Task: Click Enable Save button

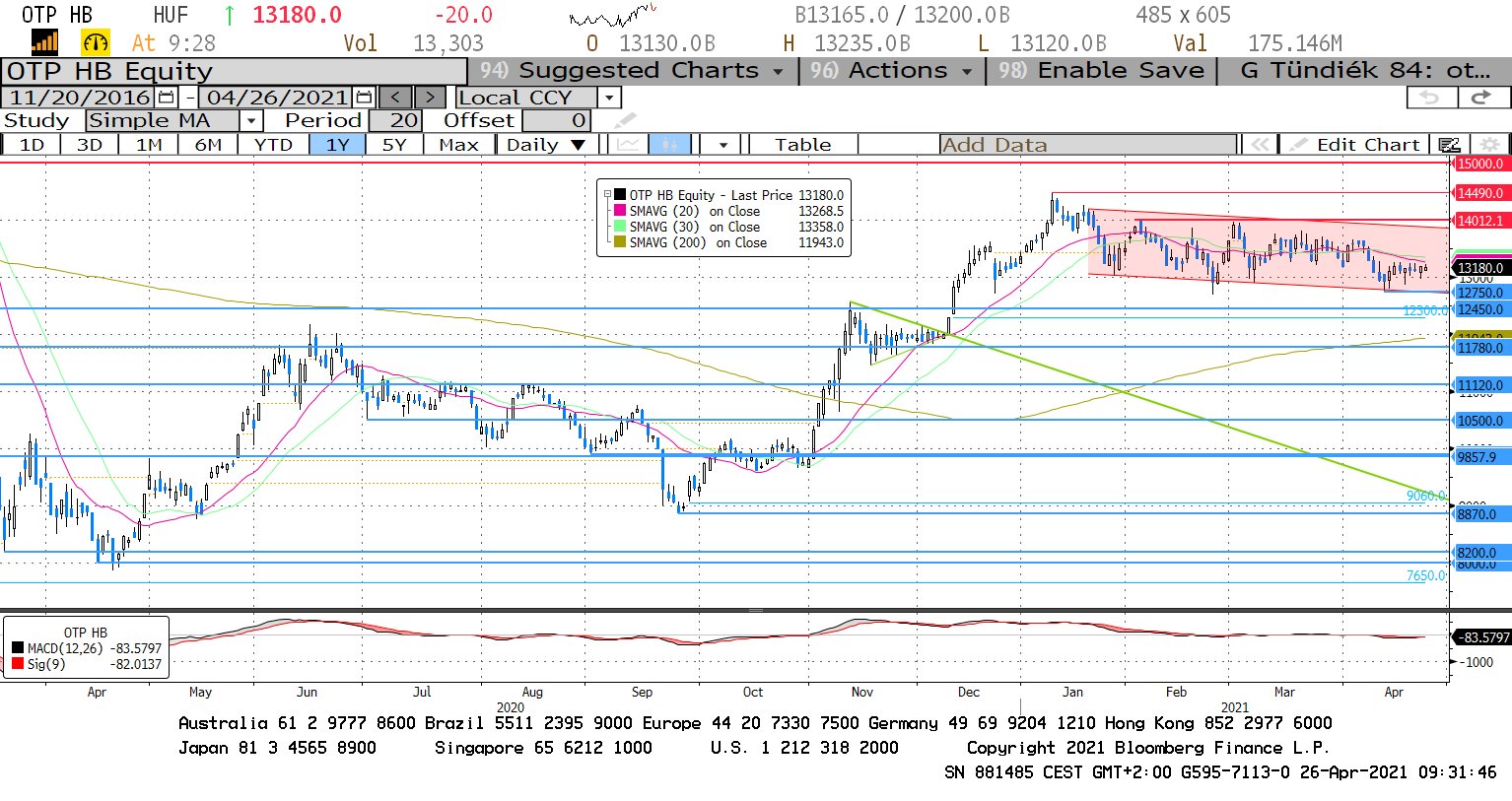Action: [x=1100, y=71]
